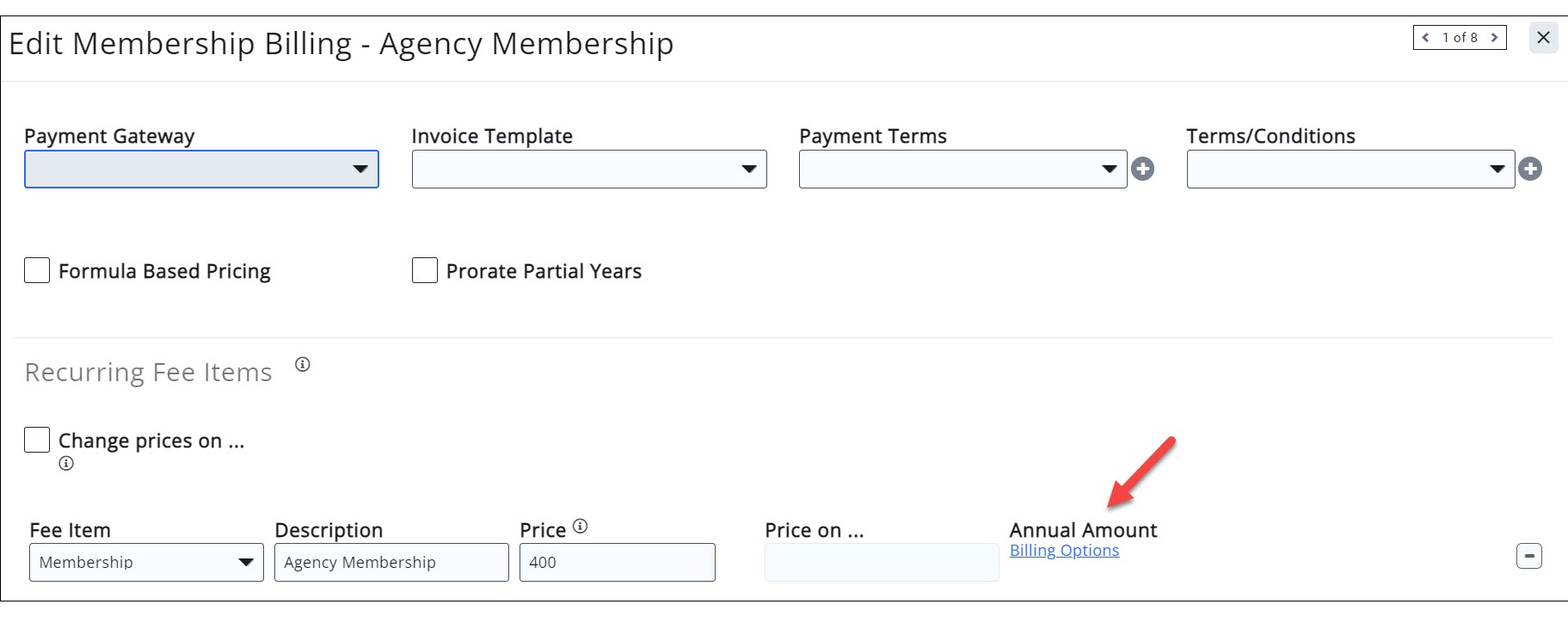
Task: Click the info icon next to Recurring Fee Items
Action: (x=302, y=364)
